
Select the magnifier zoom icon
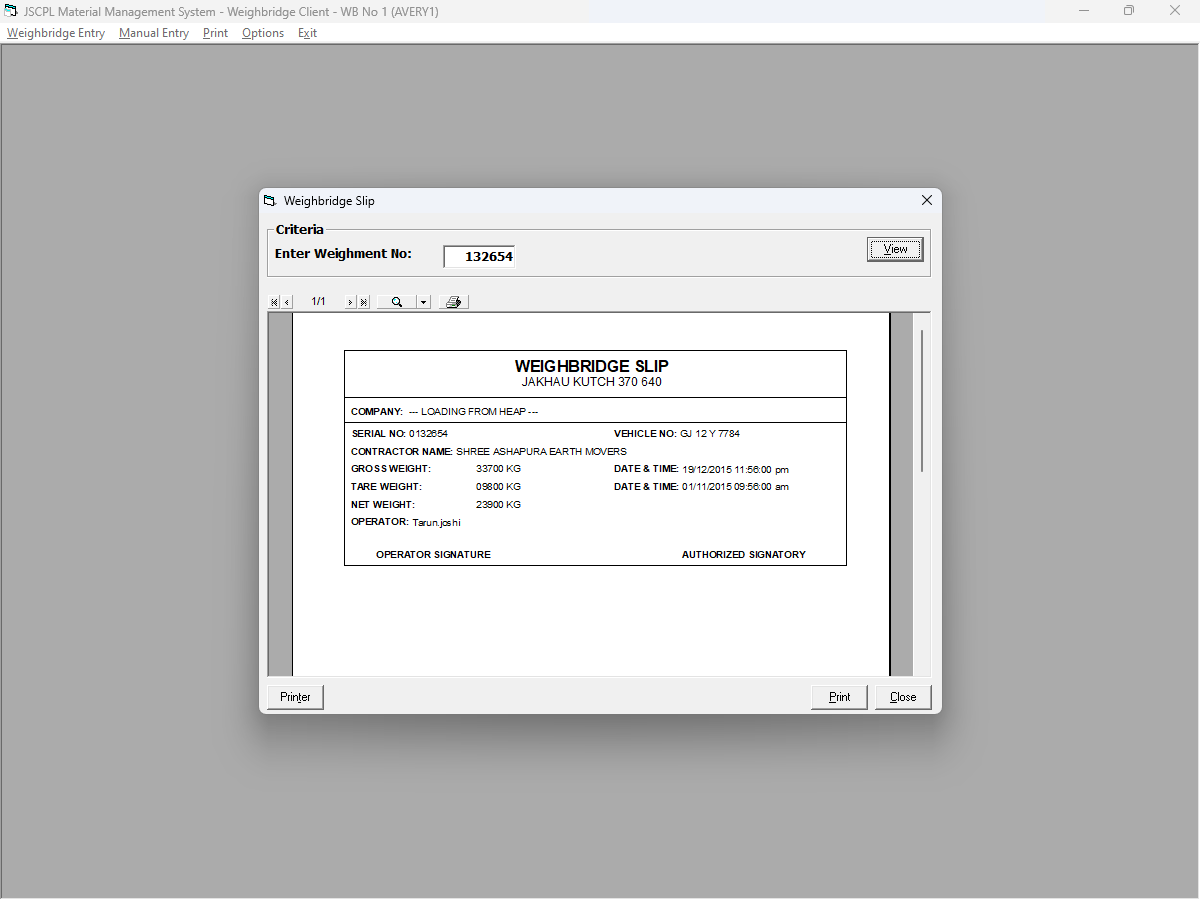point(396,301)
